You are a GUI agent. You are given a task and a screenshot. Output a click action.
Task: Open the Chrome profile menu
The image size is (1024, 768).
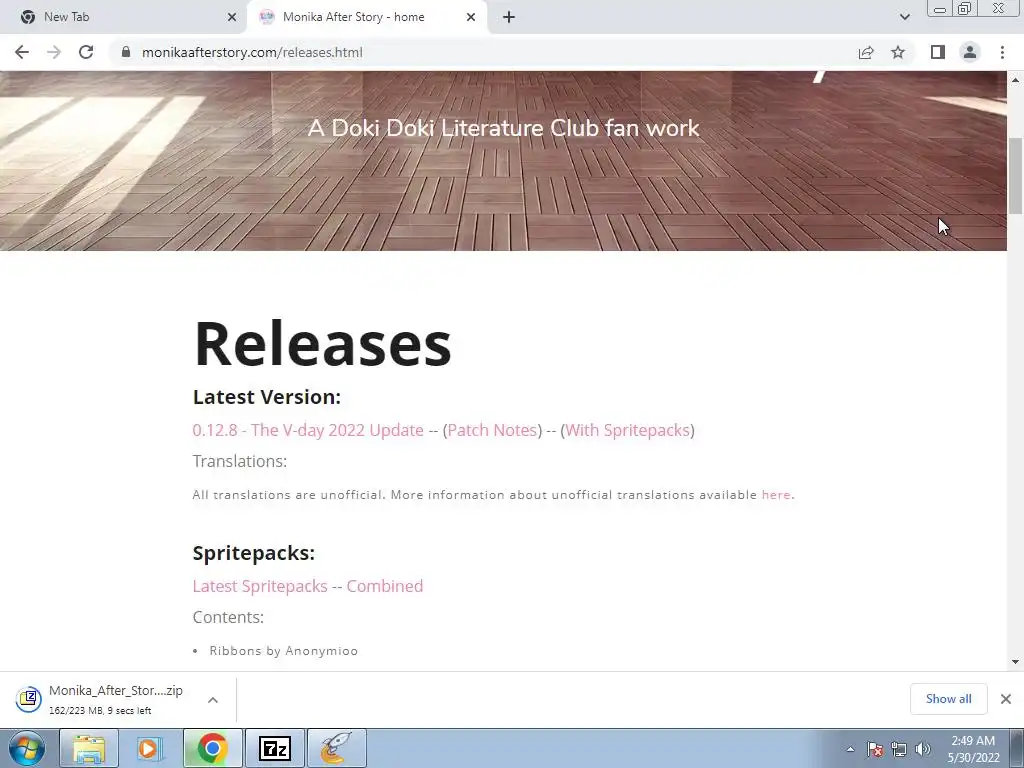tap(970, 52)
